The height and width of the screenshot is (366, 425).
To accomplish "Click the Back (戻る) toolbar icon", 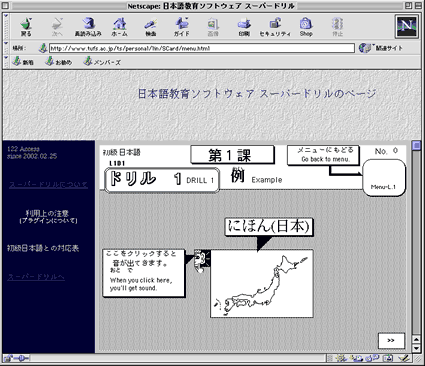I will pyautogui.click(x=26, y=27).
